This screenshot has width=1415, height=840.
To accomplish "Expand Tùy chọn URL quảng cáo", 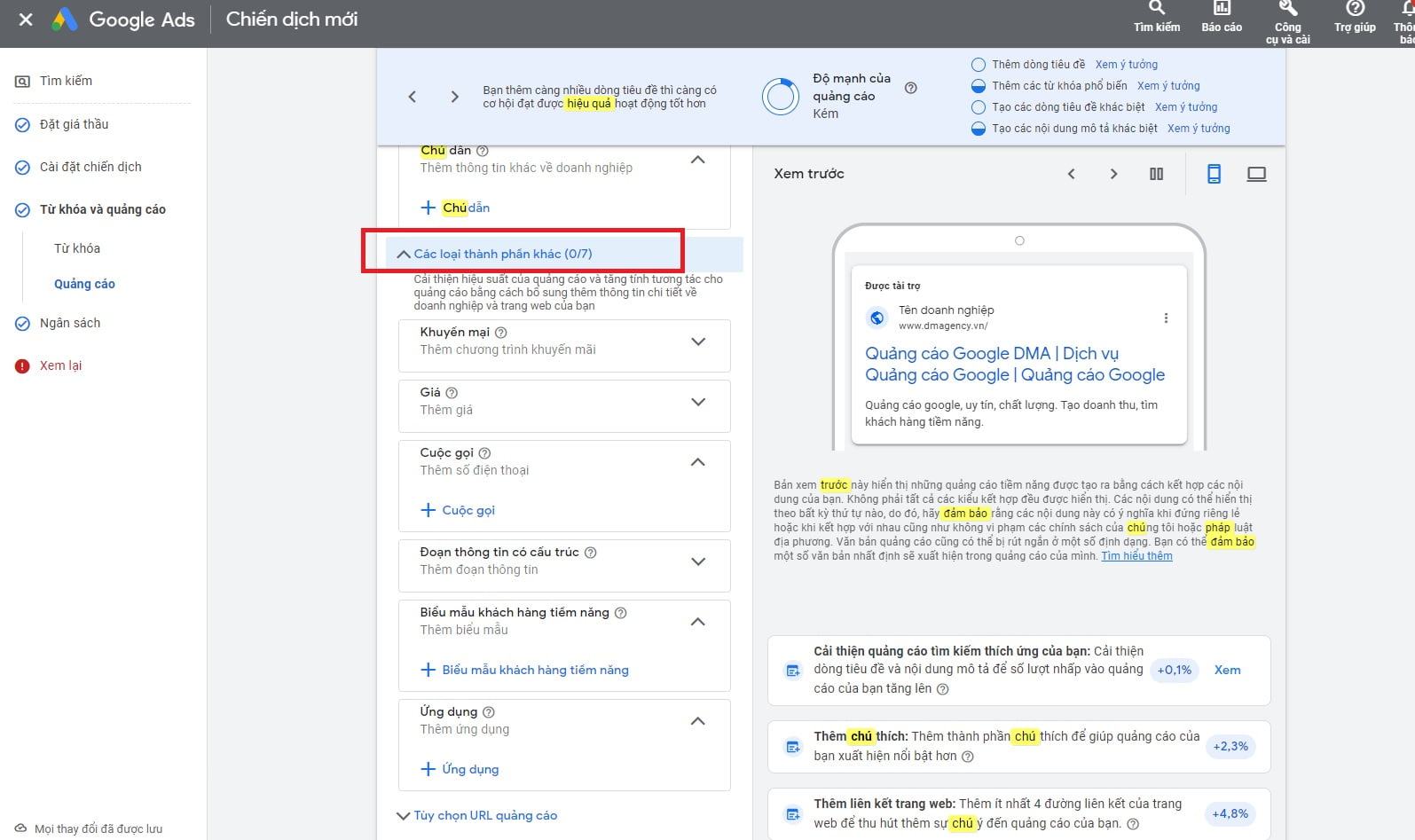I will click(476, 815).
